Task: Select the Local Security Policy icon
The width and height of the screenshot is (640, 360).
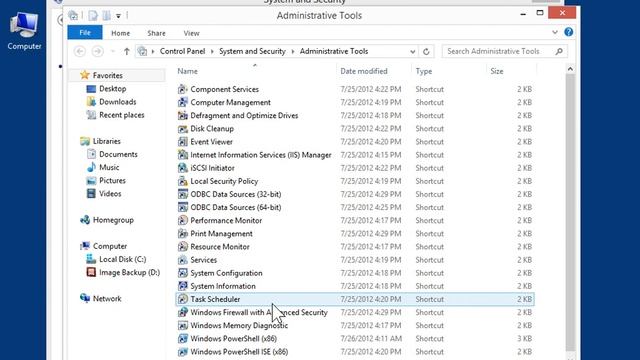Action: point(182,181)
